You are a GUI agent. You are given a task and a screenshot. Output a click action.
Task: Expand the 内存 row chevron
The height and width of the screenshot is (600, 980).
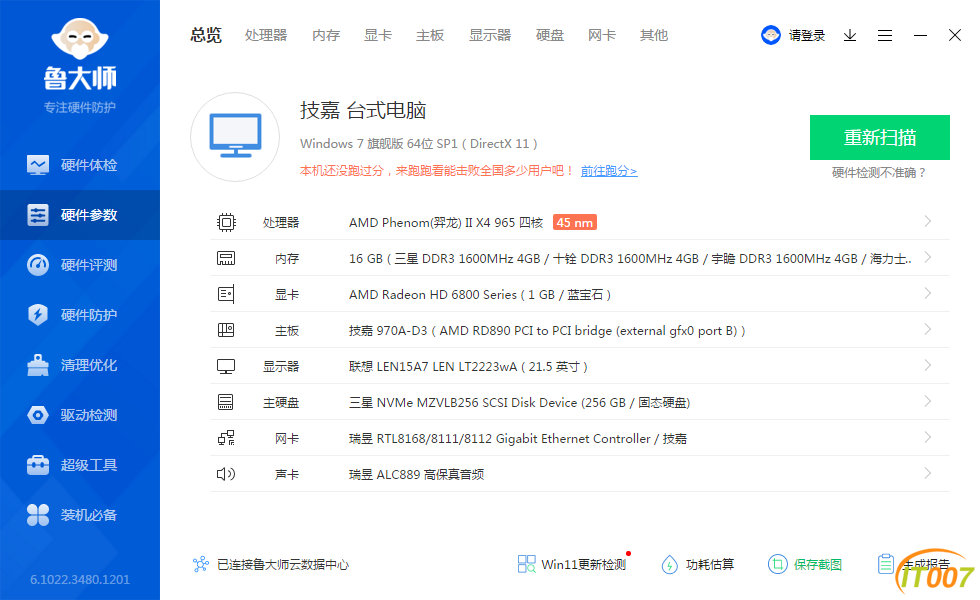click(x=928, y=257)
